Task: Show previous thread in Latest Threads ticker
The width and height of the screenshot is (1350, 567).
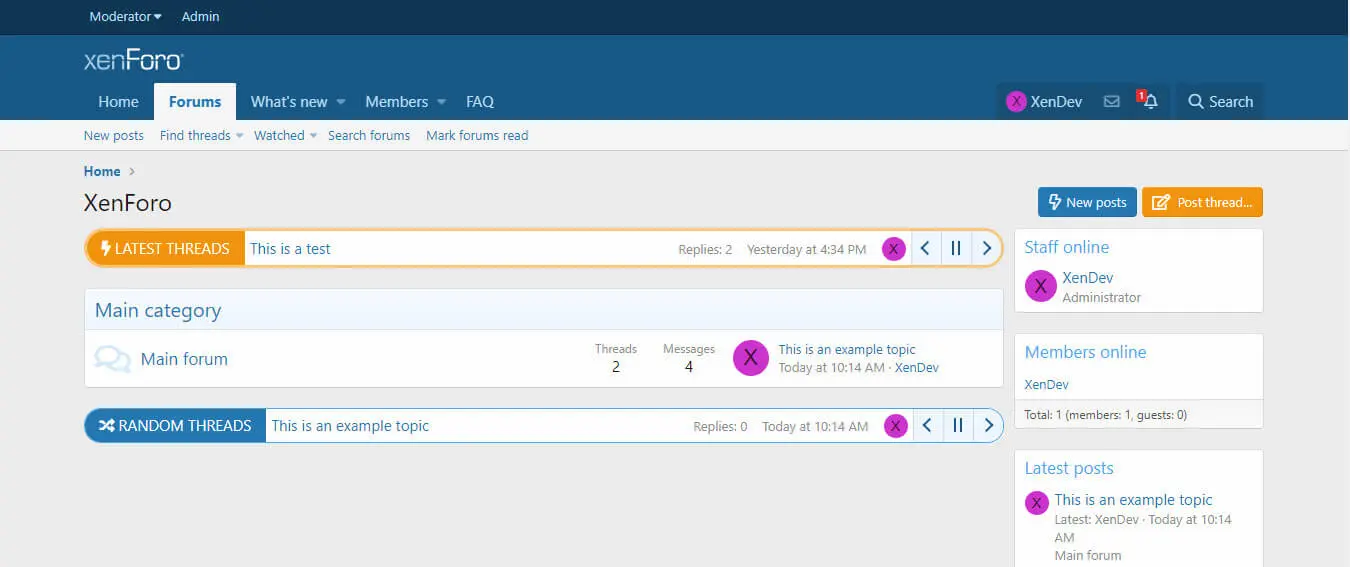Action: (x=925, y=249)
